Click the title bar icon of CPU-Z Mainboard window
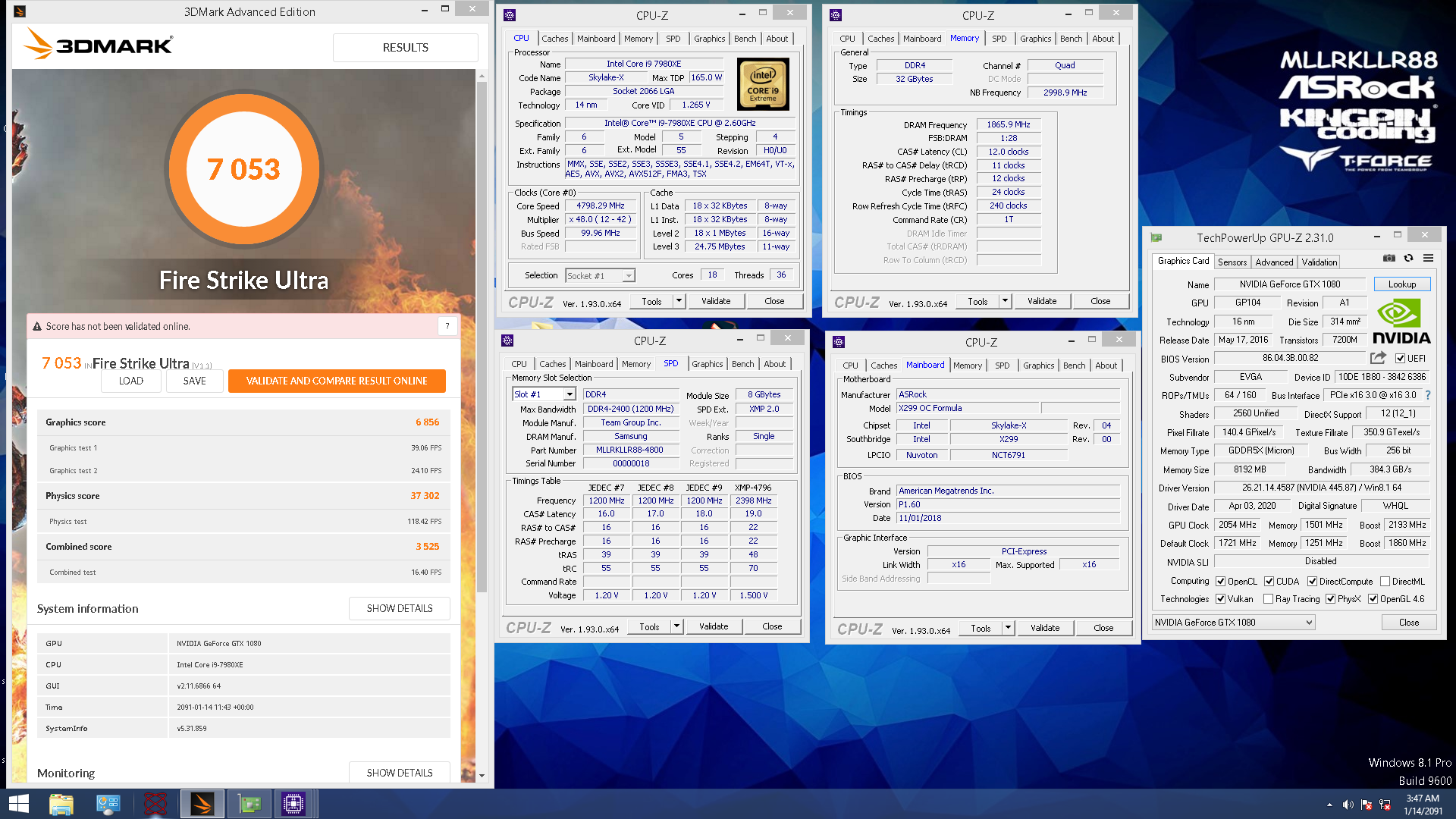Image resolution: width=1456 pixels, height=819 pixels. 839,342
